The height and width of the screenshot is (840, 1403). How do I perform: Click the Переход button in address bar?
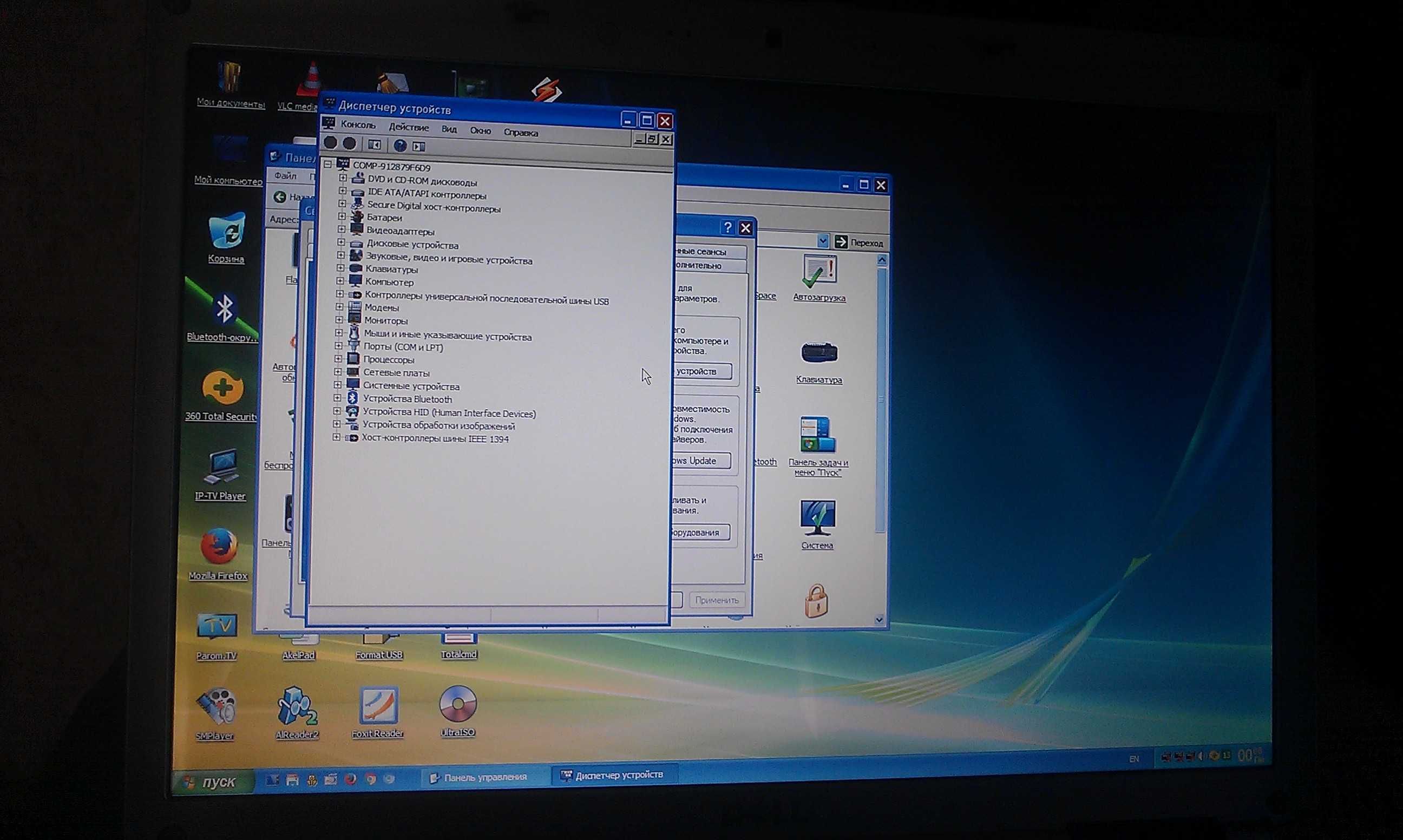[x=859, y=242]
